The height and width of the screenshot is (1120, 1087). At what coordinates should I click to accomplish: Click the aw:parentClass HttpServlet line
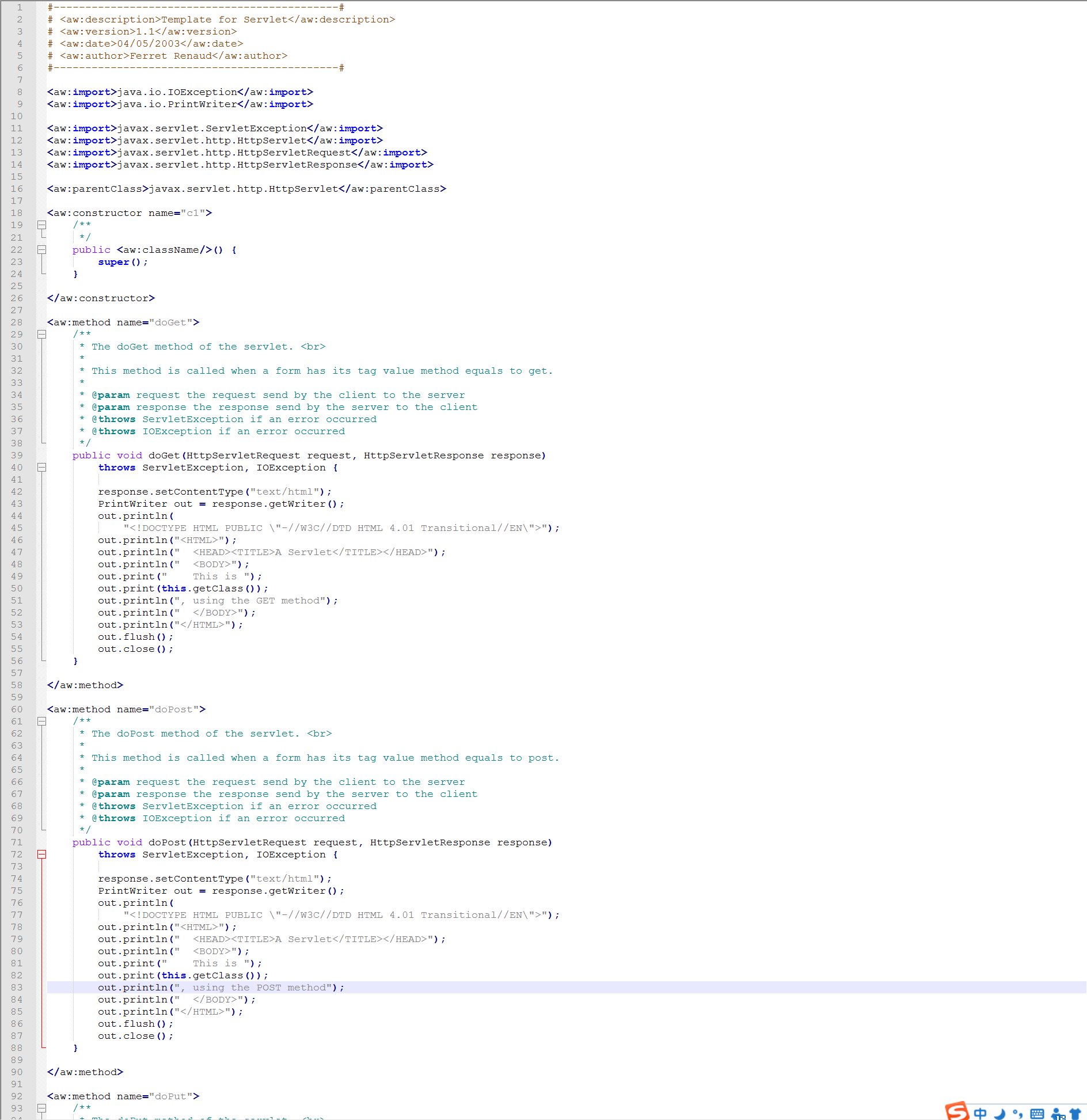point(246,189)
